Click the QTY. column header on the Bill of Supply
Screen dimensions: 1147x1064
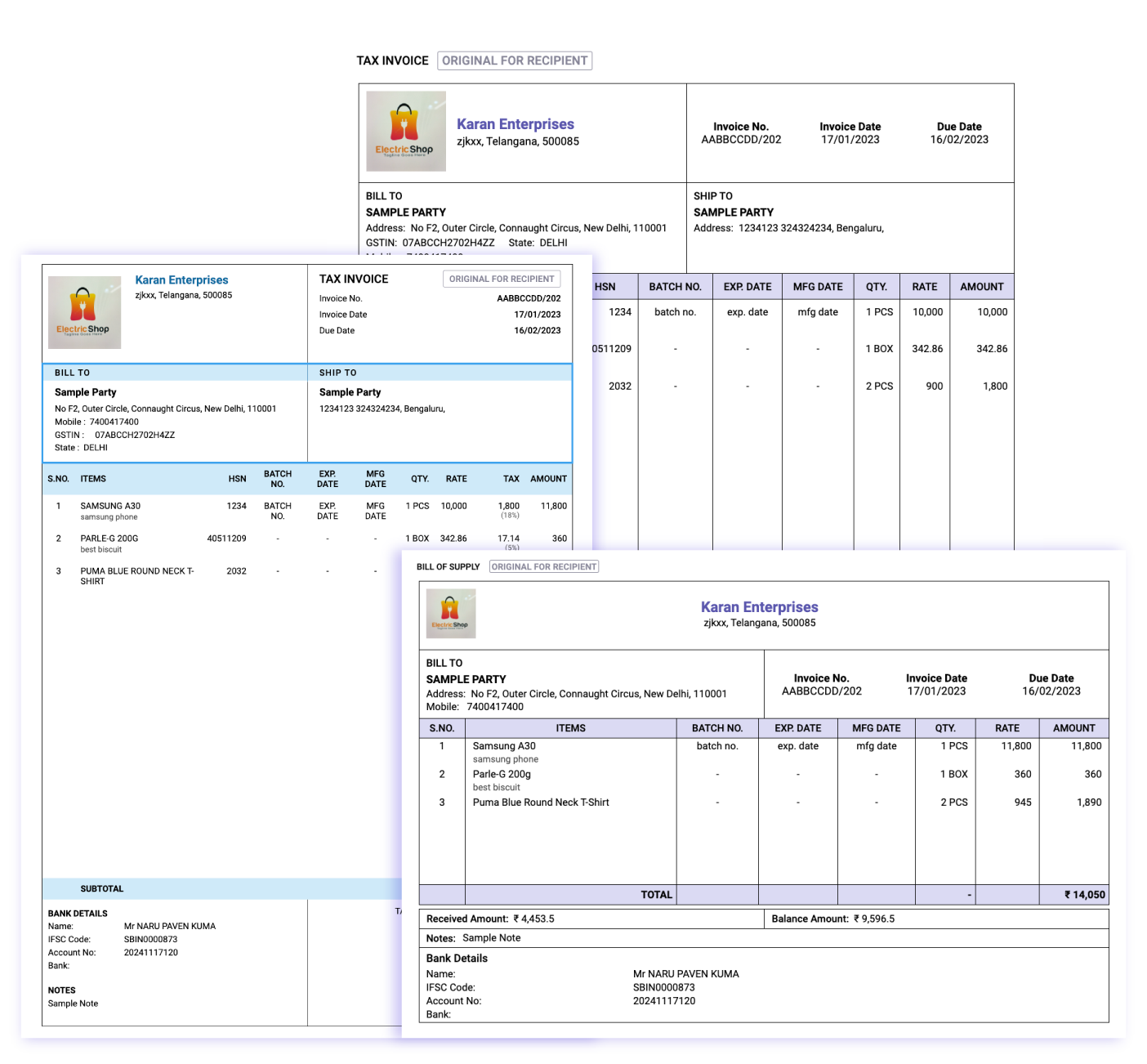coord(946,728)
